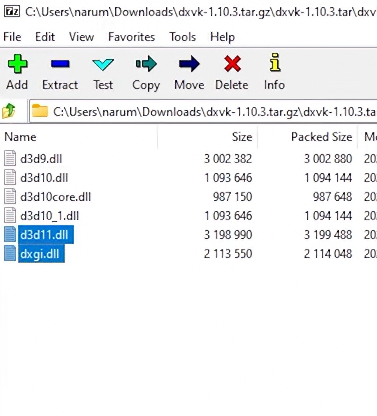Select the d3d9.dll file name
This screenshot has width=377, height=416.
tap(41, 159)
